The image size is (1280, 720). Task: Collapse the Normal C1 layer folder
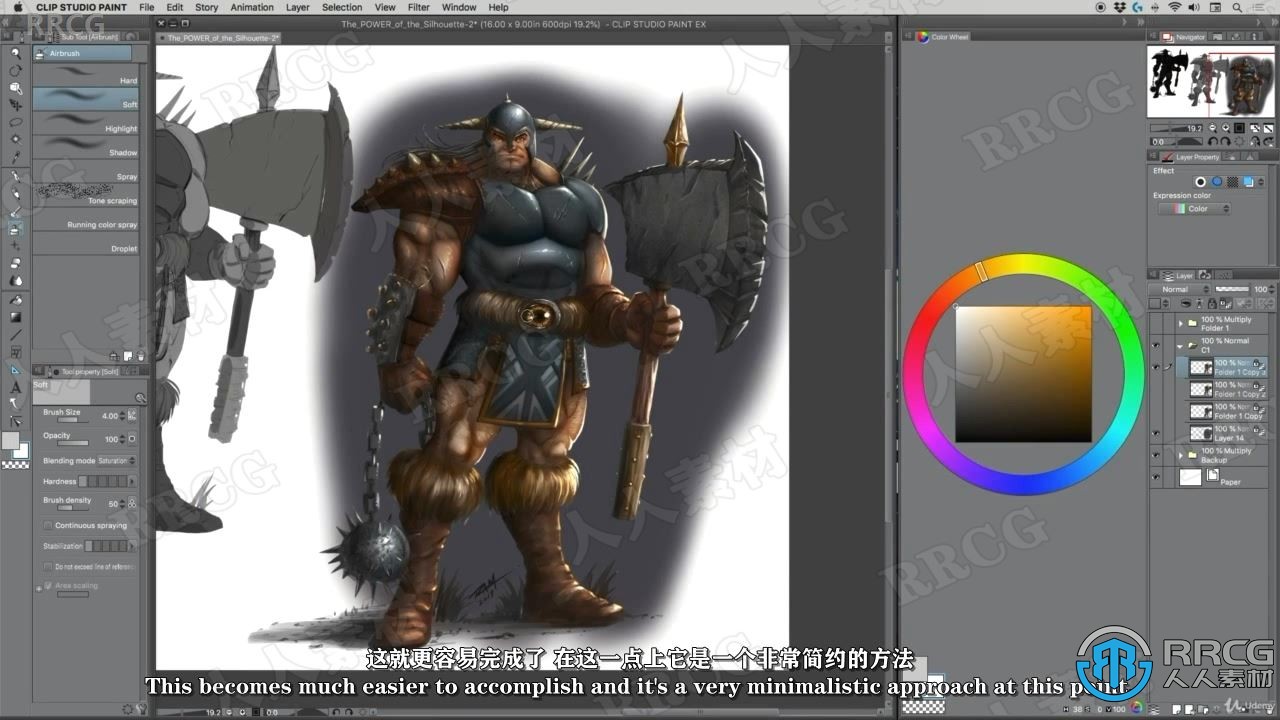coord(1180,345)
